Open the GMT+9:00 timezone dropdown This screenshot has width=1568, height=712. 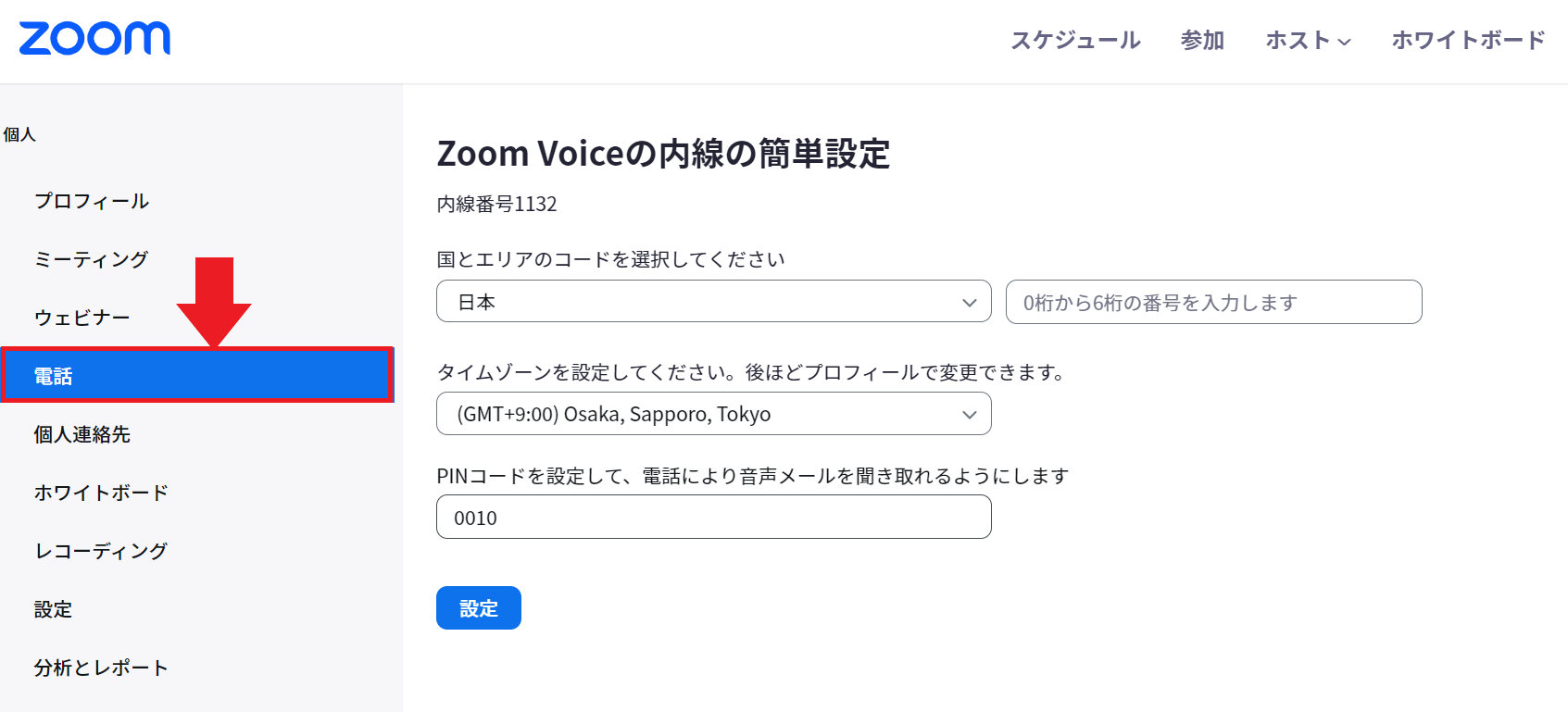714,414
